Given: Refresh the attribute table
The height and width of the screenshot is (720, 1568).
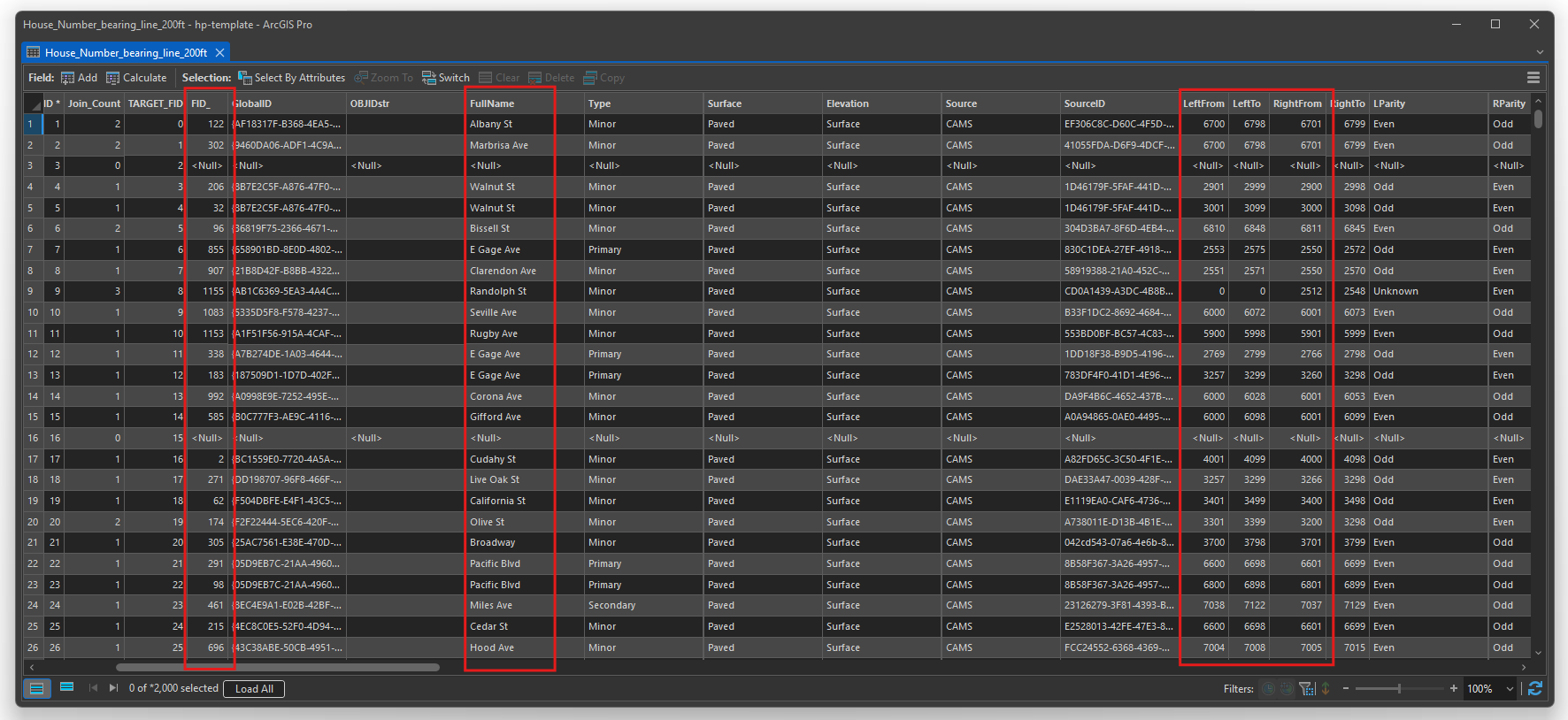Looking at the screenshot, I should [1535, 689].
